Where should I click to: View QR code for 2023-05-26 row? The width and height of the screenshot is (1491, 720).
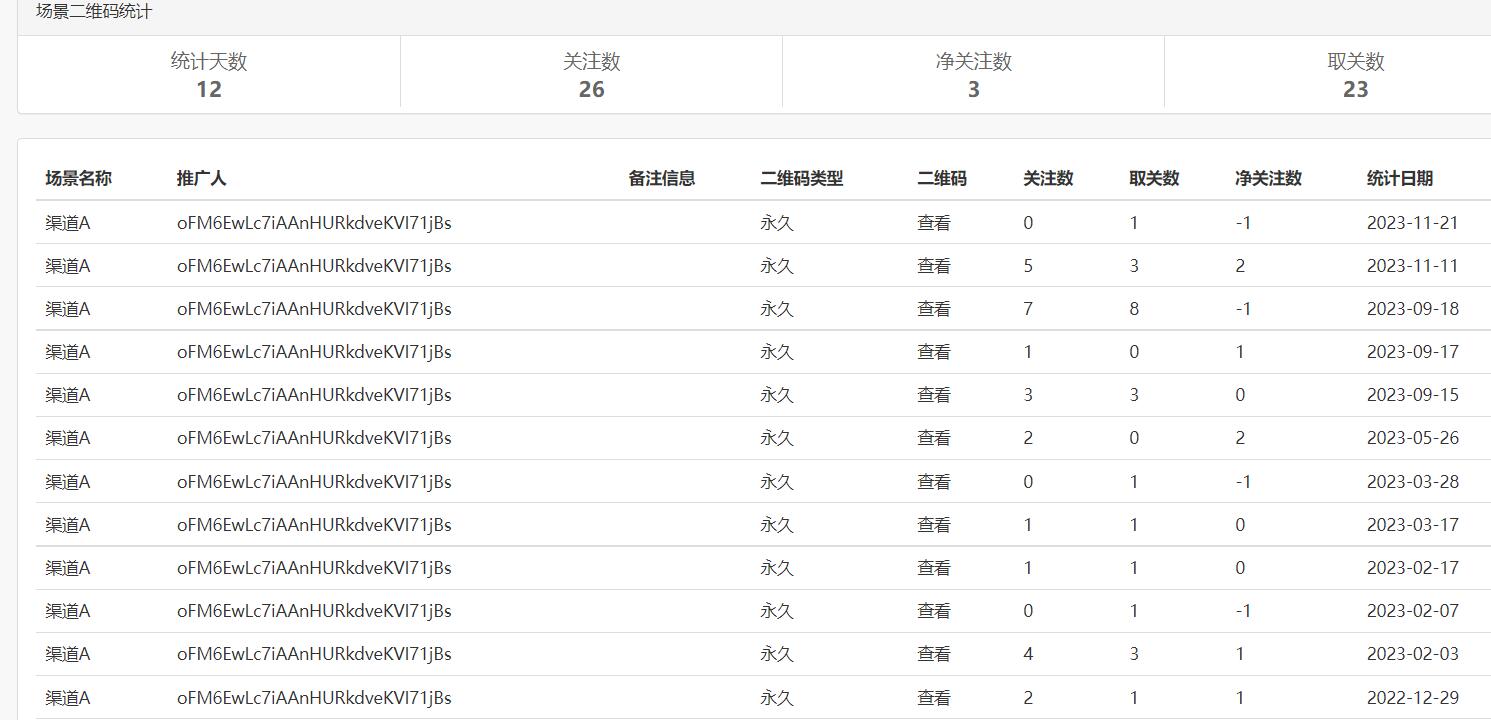[933, 438]
